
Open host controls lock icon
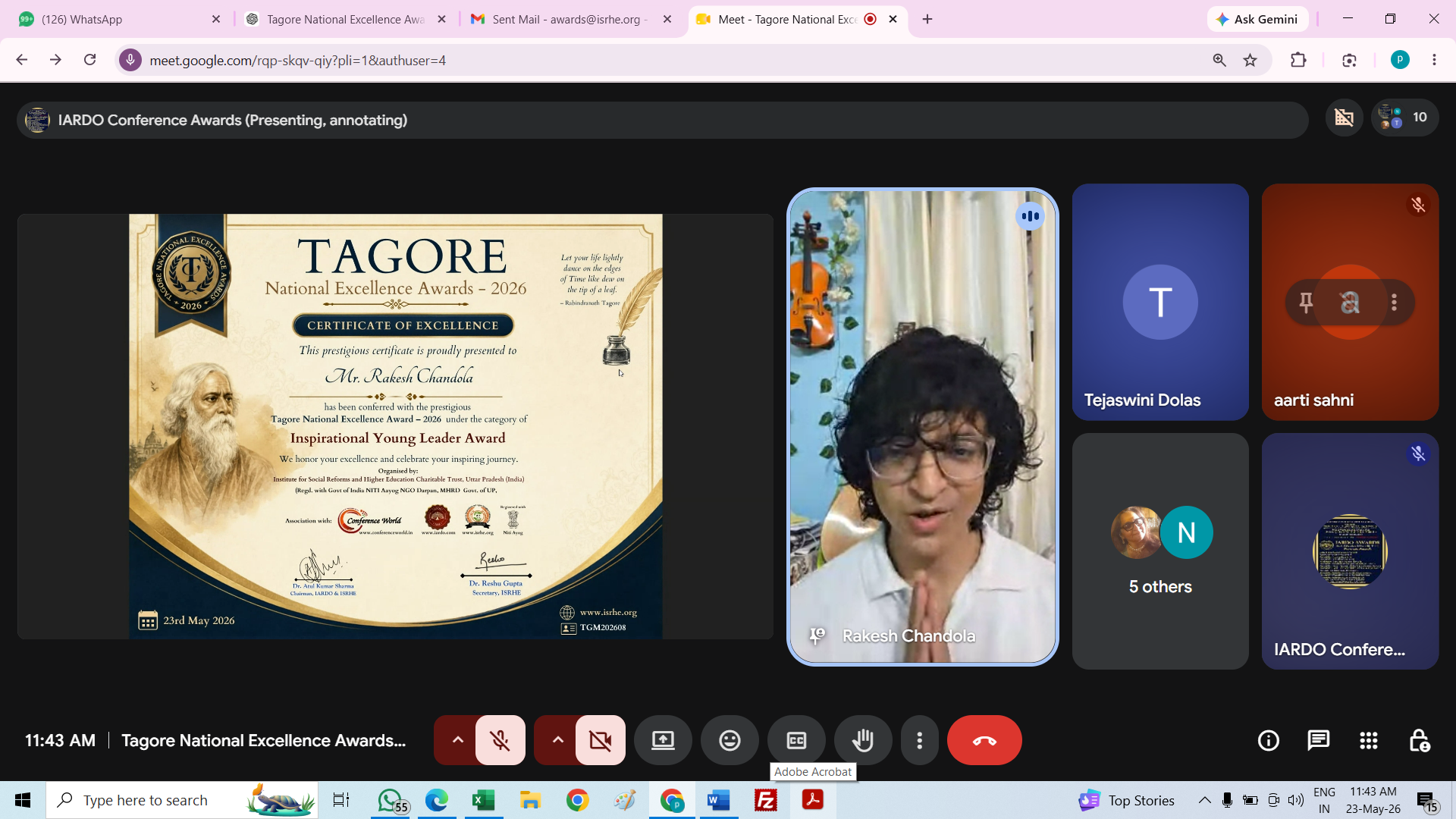[1418, 740]
